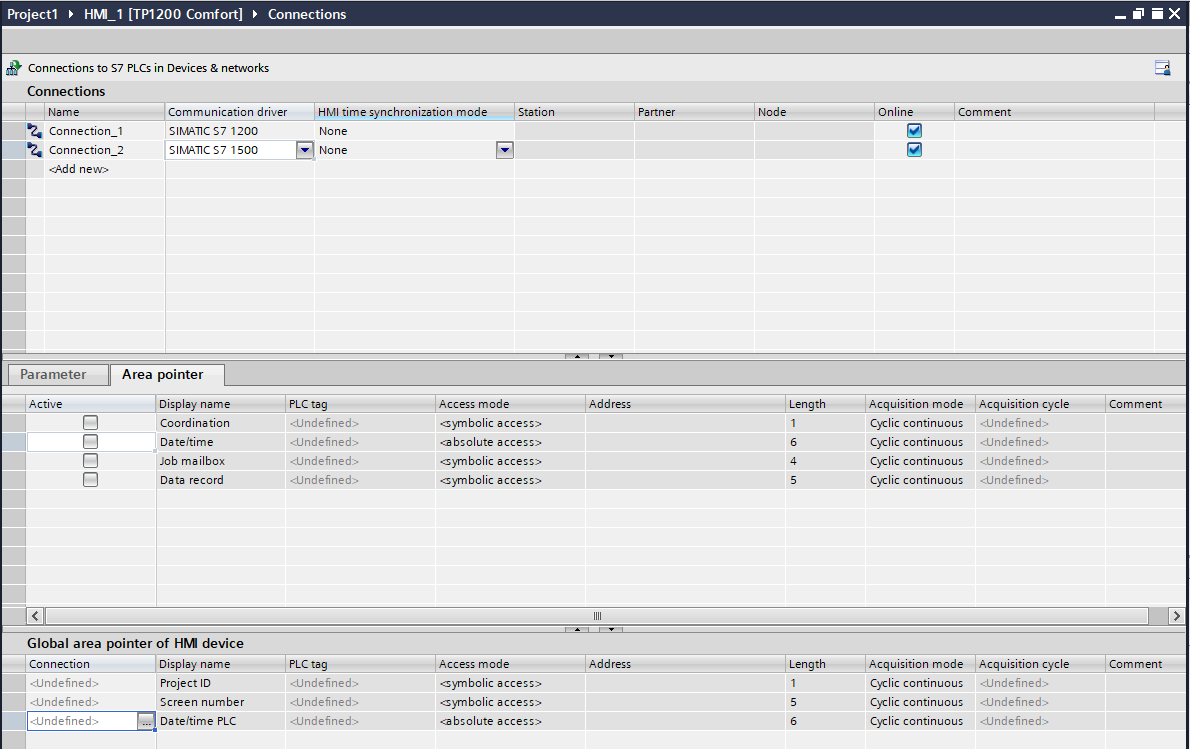Open Connections to S7 PLCs in Devices & networks

(x=148, y=68)
